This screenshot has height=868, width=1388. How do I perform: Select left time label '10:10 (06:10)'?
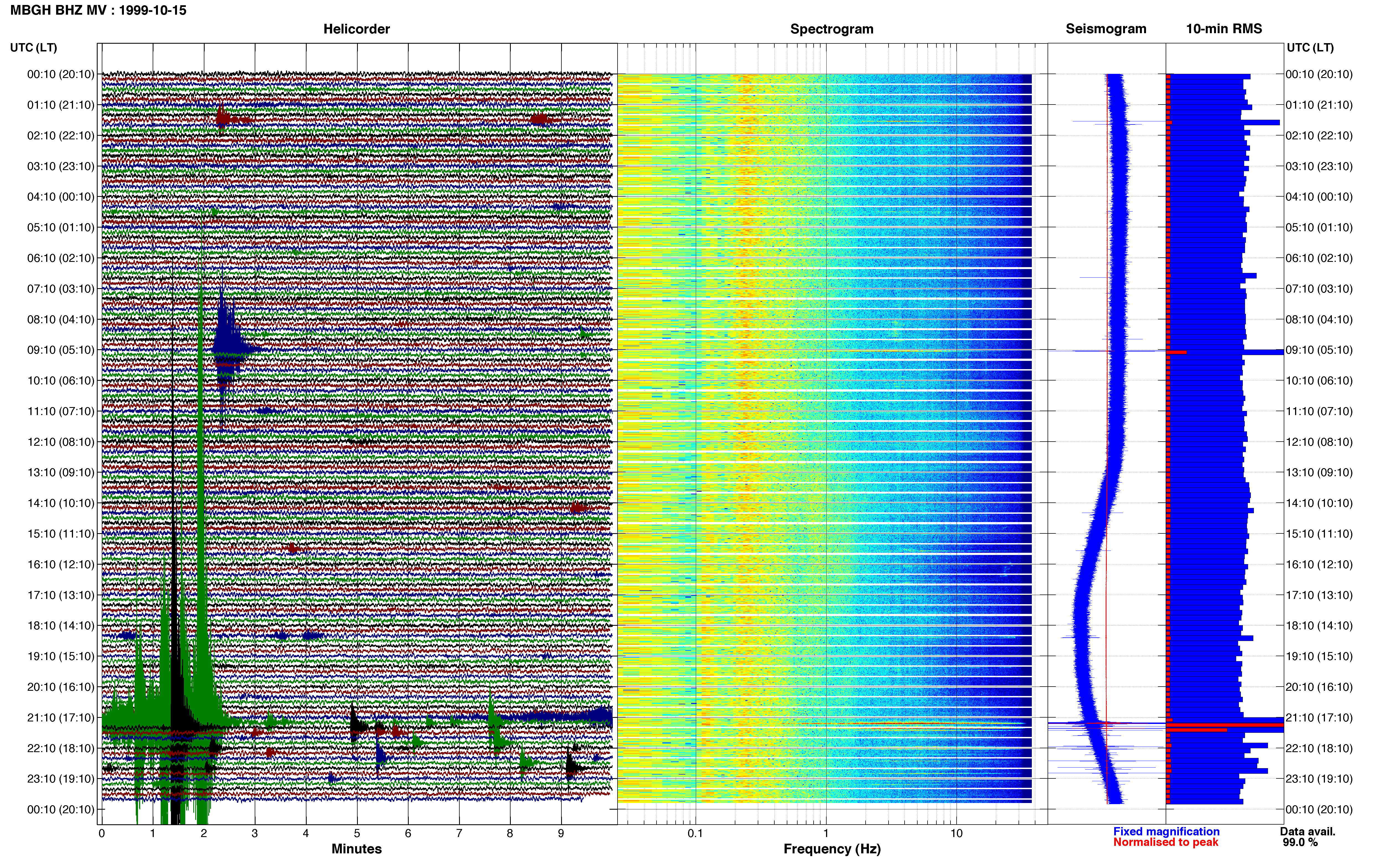(61, 380)
